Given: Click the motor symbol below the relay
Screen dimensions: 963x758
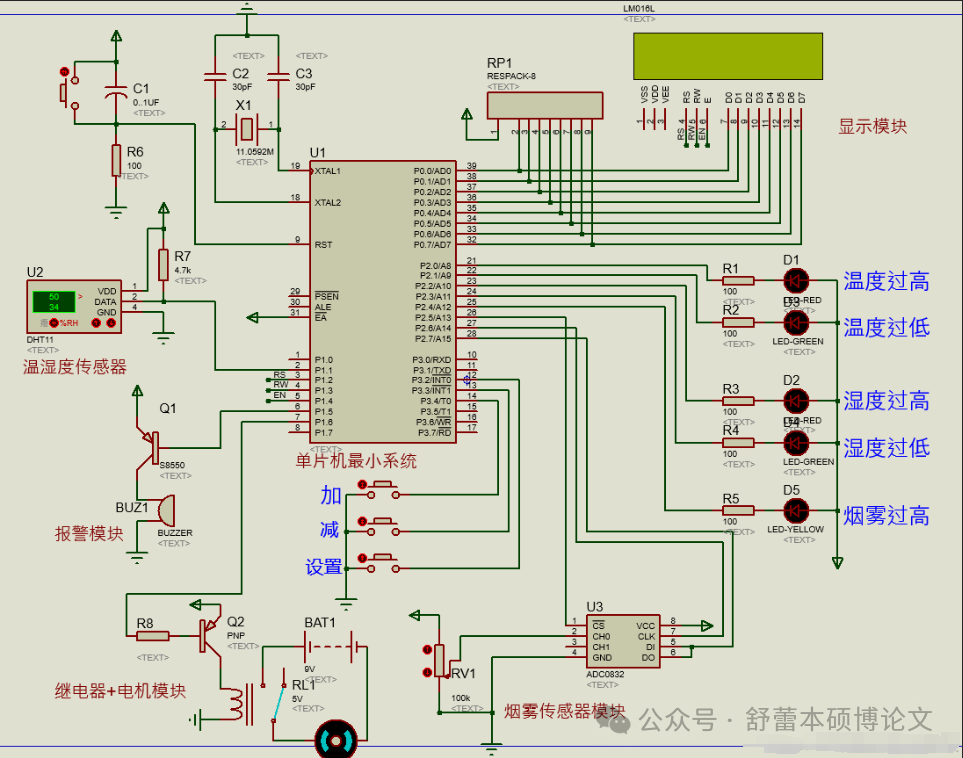Looking at the screenshot, I should (335, 738).
